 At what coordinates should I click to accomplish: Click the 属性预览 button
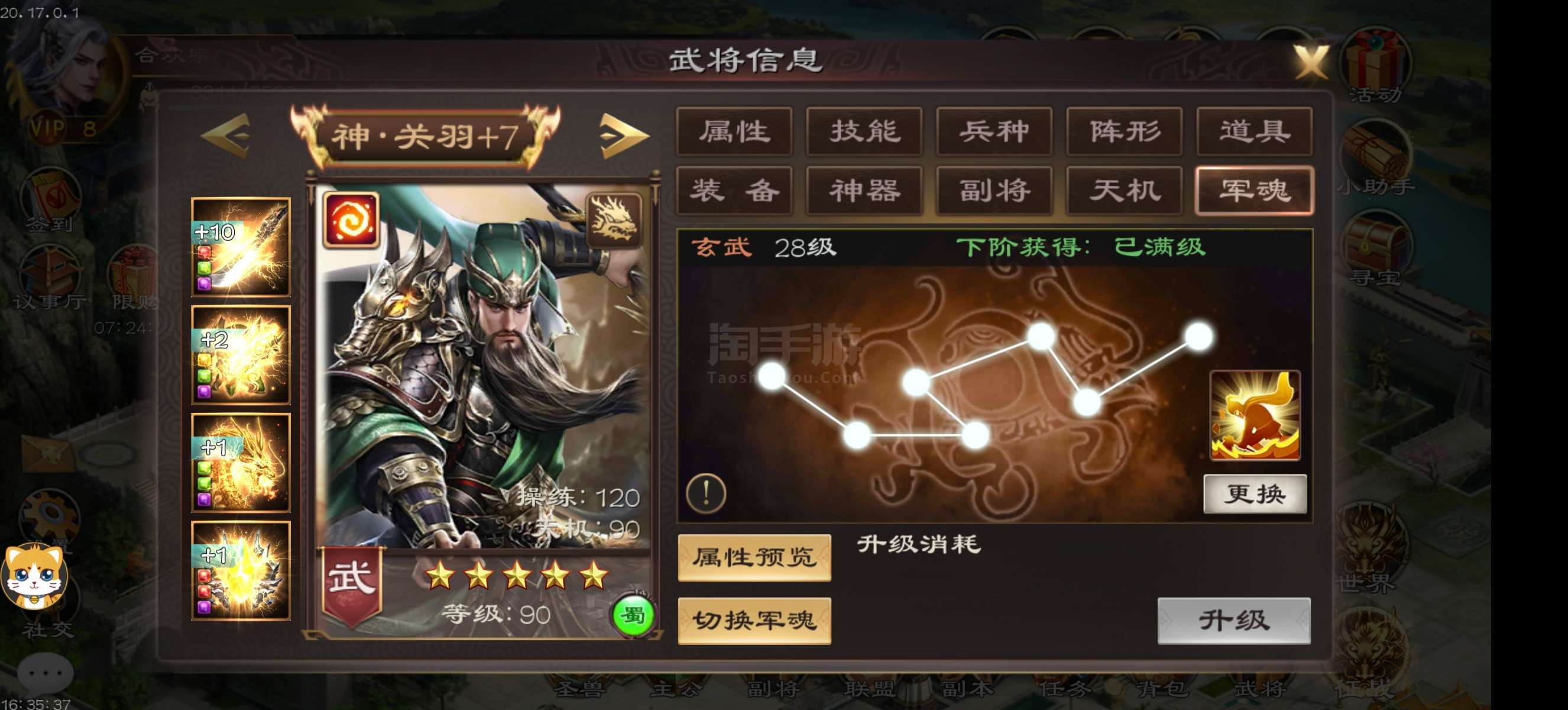tap(754, 557)
